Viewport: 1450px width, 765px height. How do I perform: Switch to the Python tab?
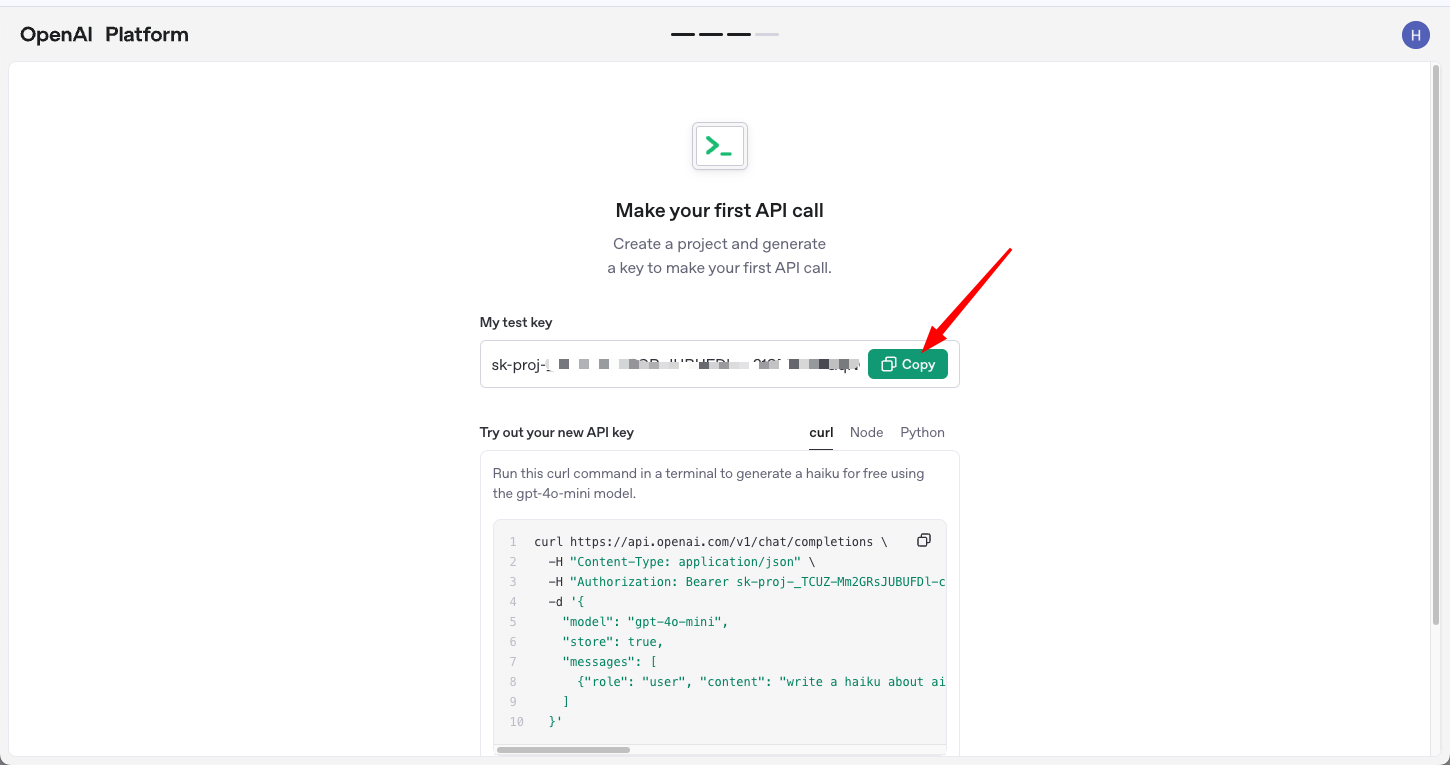tap(922, 432)
